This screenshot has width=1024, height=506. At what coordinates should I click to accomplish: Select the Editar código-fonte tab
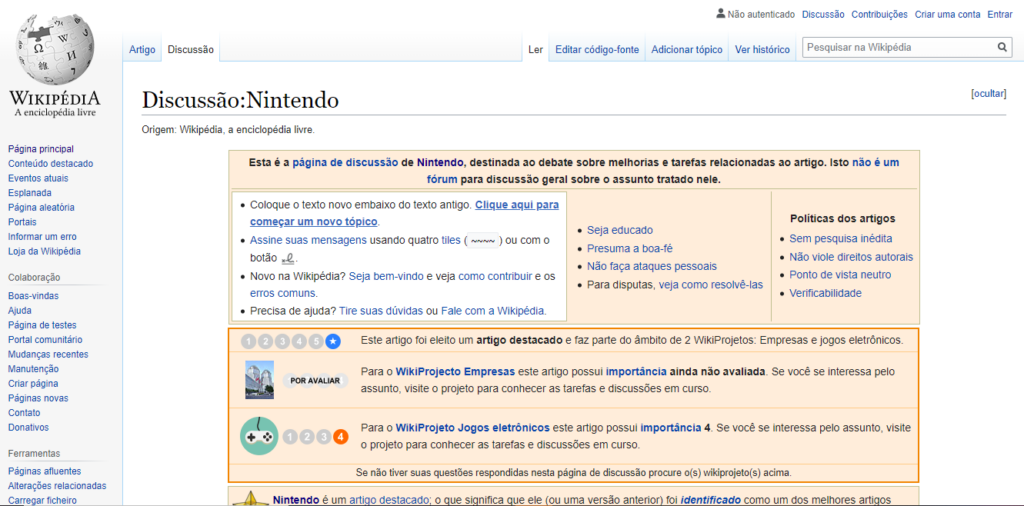[596, 49]
